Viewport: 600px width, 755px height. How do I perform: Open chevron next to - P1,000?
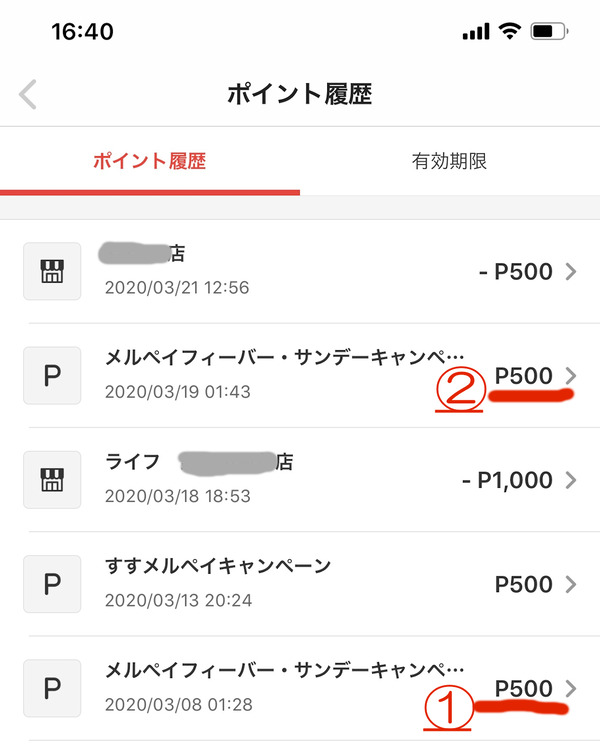[571, 480]
